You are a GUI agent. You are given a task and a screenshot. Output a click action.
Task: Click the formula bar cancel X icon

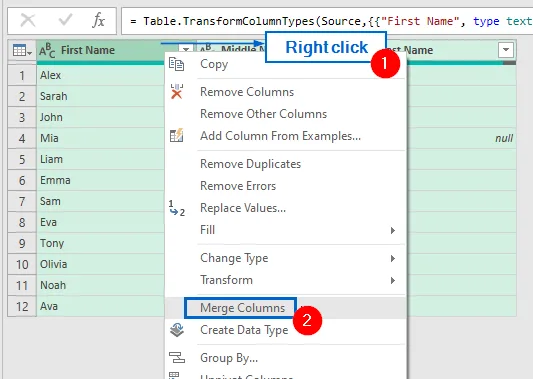click(x=28, y=21)
